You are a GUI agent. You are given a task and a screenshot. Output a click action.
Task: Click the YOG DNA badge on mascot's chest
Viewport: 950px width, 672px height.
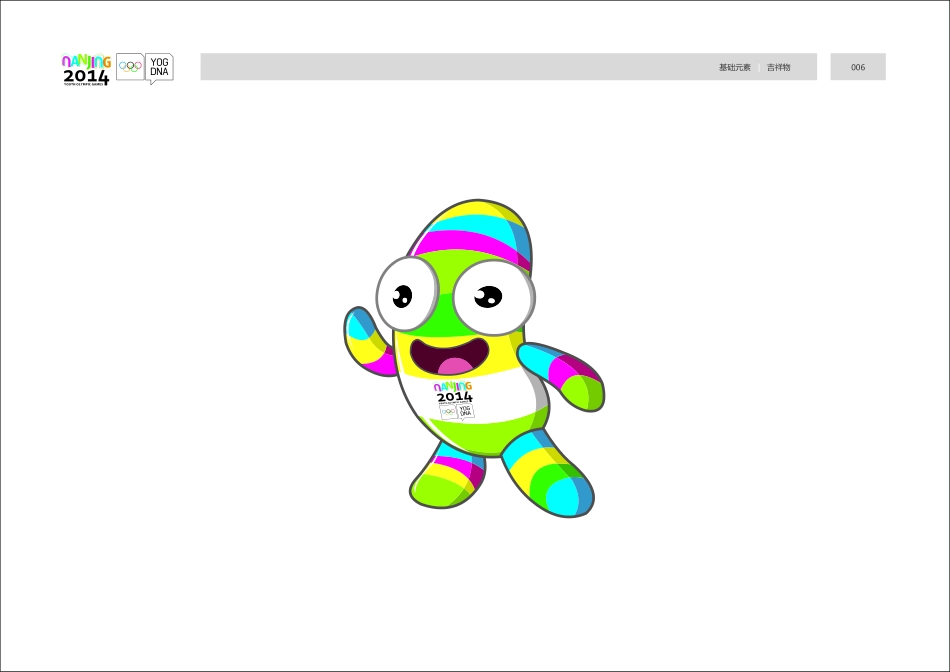coord(465,410)
